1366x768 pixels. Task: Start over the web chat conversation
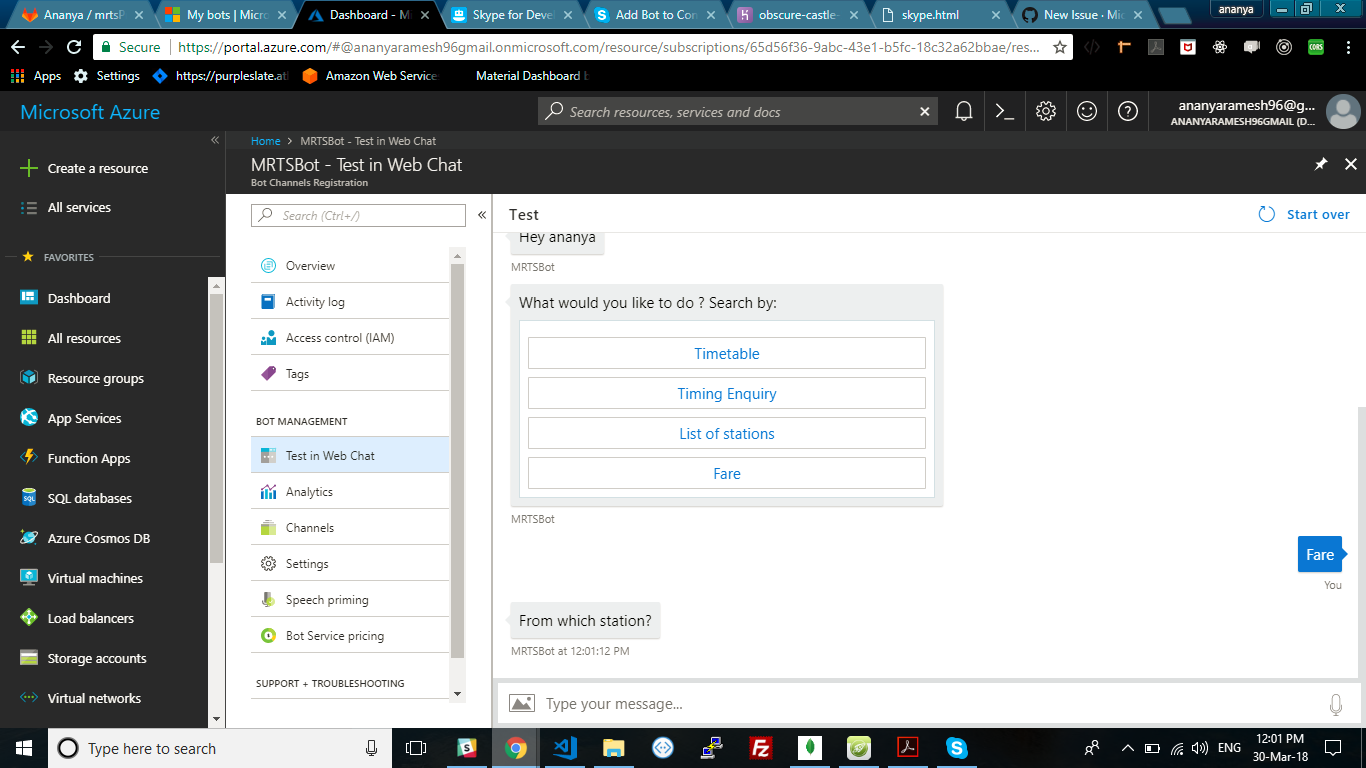(x=1303, y=213)
